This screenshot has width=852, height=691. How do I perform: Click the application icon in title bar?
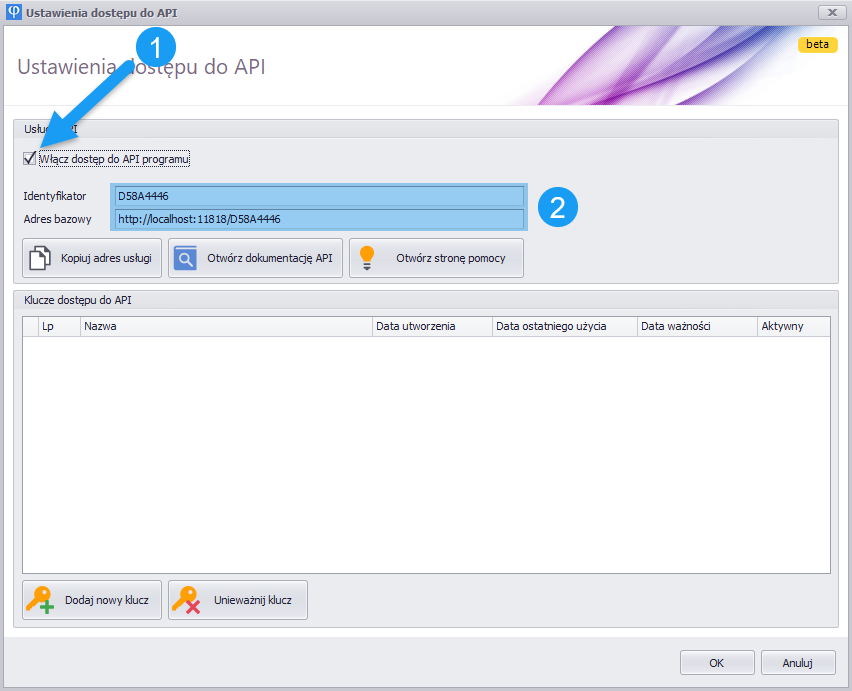(14, 12)
